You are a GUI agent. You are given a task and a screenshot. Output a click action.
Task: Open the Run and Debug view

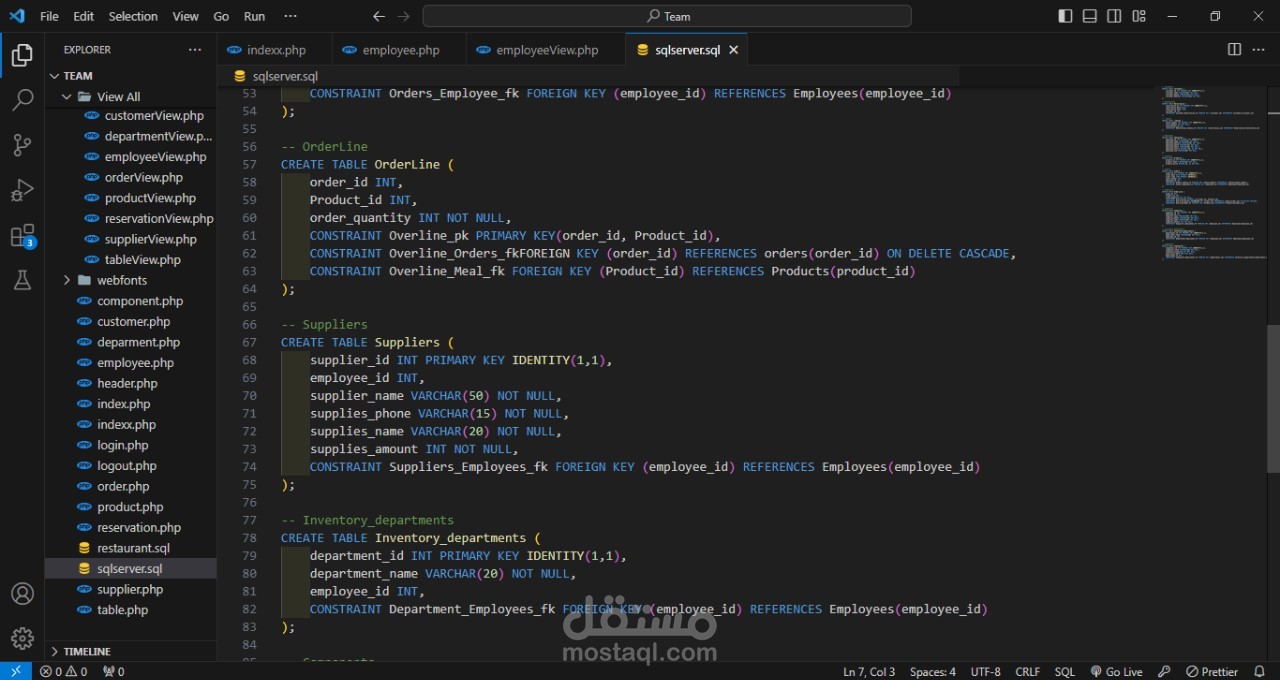(22, 190)
